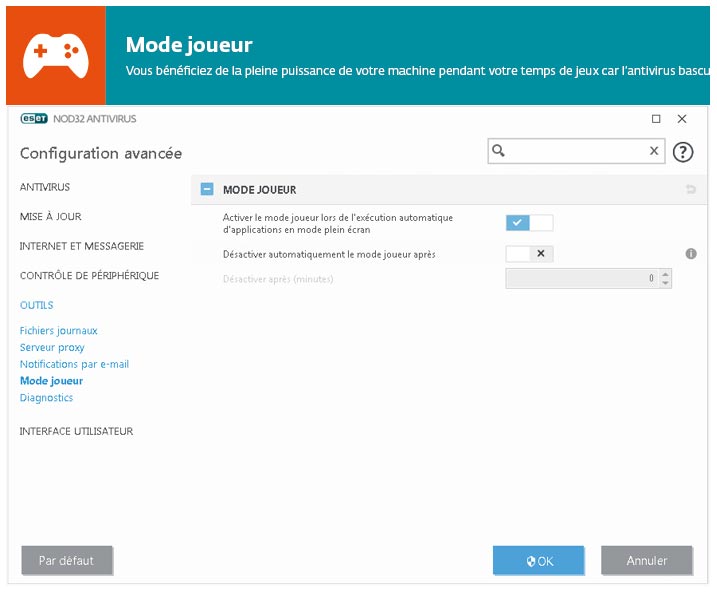Increase the minutes value with up arrow

click(666, 274)
